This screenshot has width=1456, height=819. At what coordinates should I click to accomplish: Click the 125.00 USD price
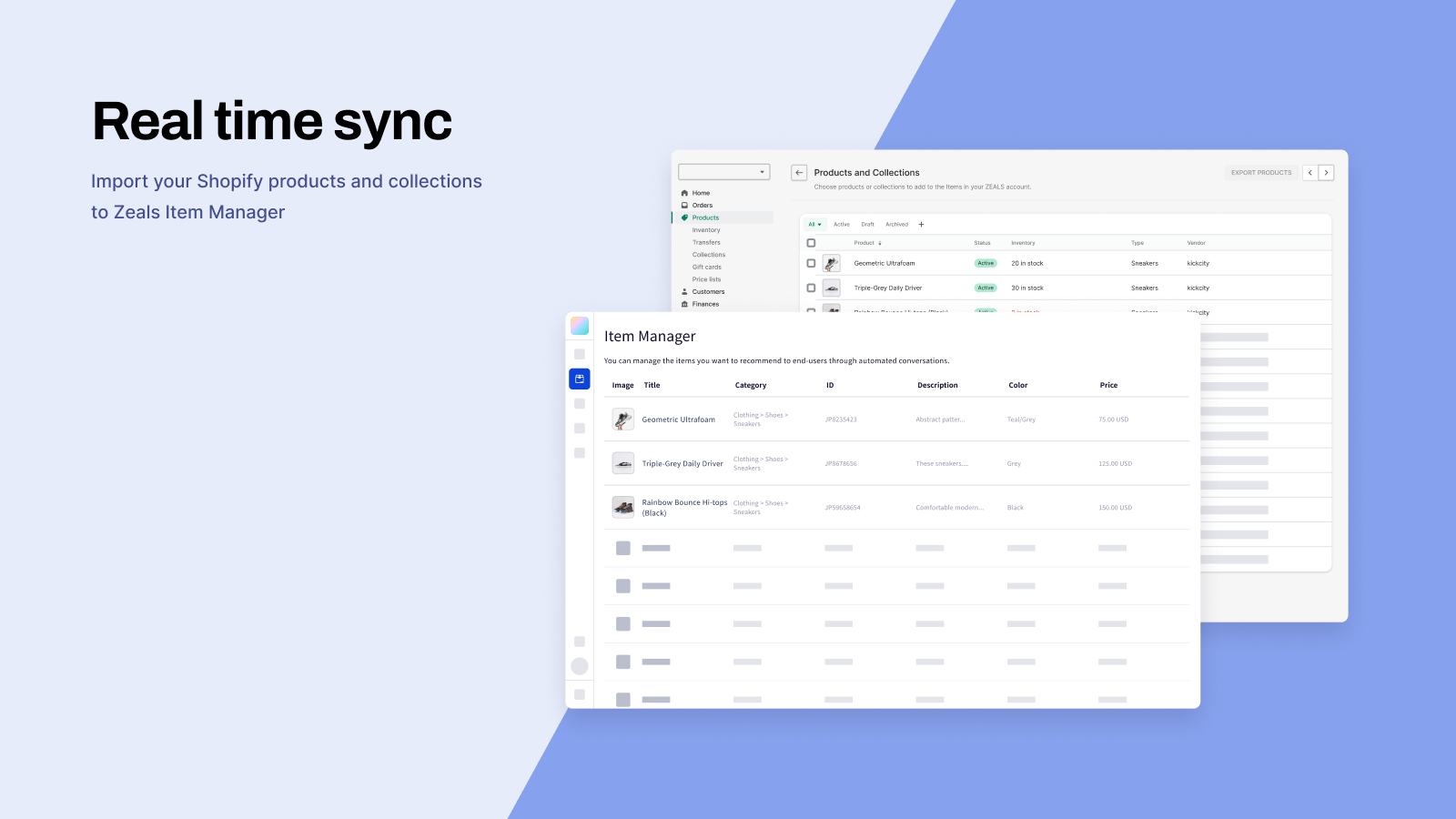[x=1116, y=463]
